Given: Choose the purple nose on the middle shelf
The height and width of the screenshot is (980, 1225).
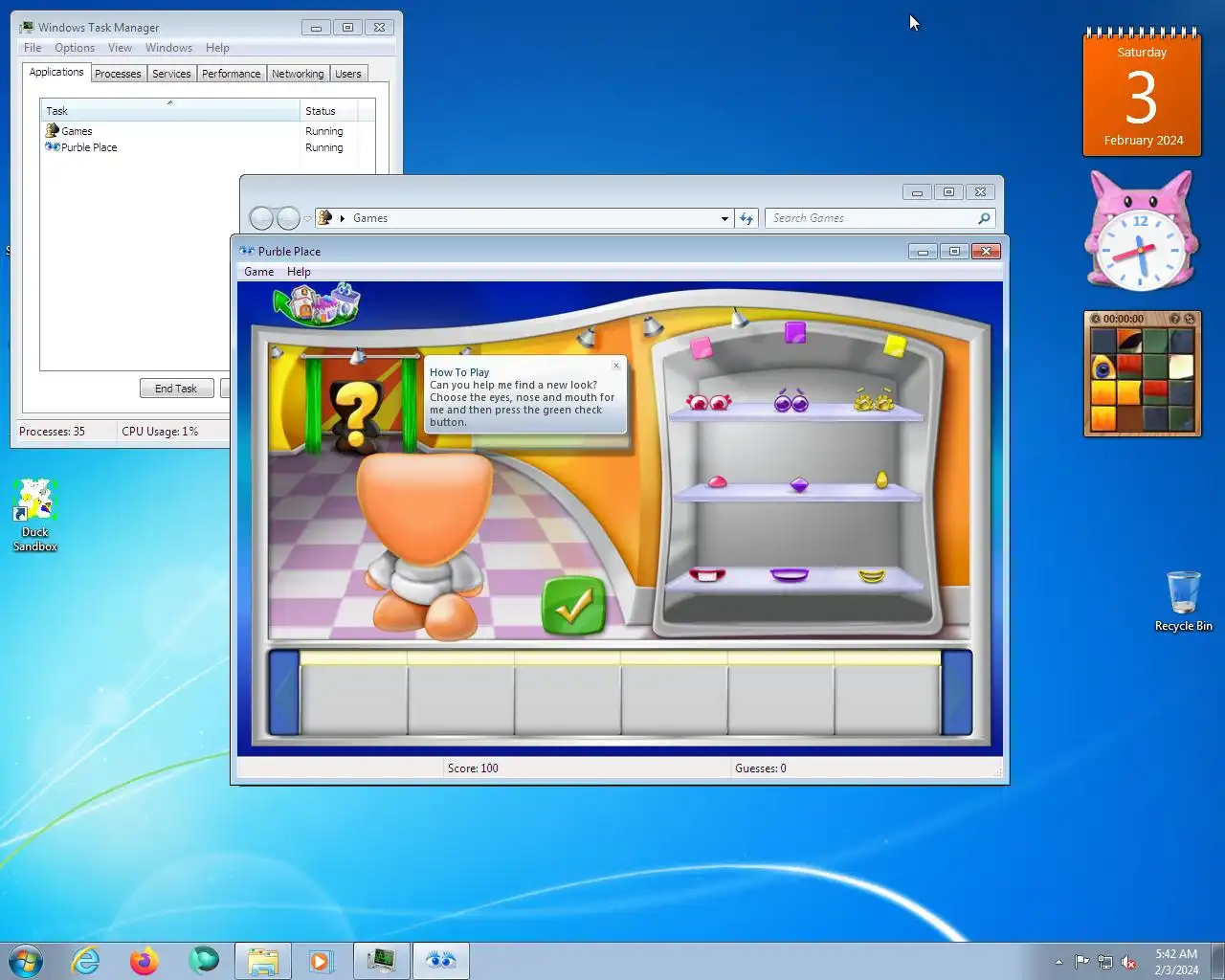Looking at the screenshot, I should (x=799, y=485).
